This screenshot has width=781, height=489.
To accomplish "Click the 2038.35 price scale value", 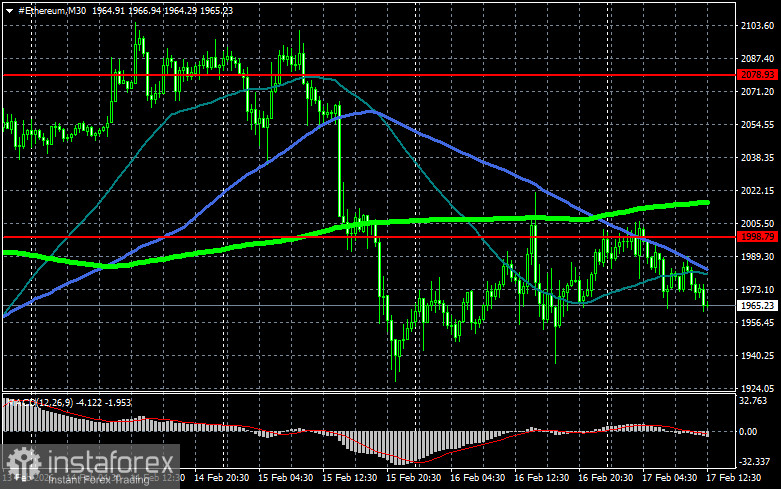I will pyautogui.click(x=758, y=157).
